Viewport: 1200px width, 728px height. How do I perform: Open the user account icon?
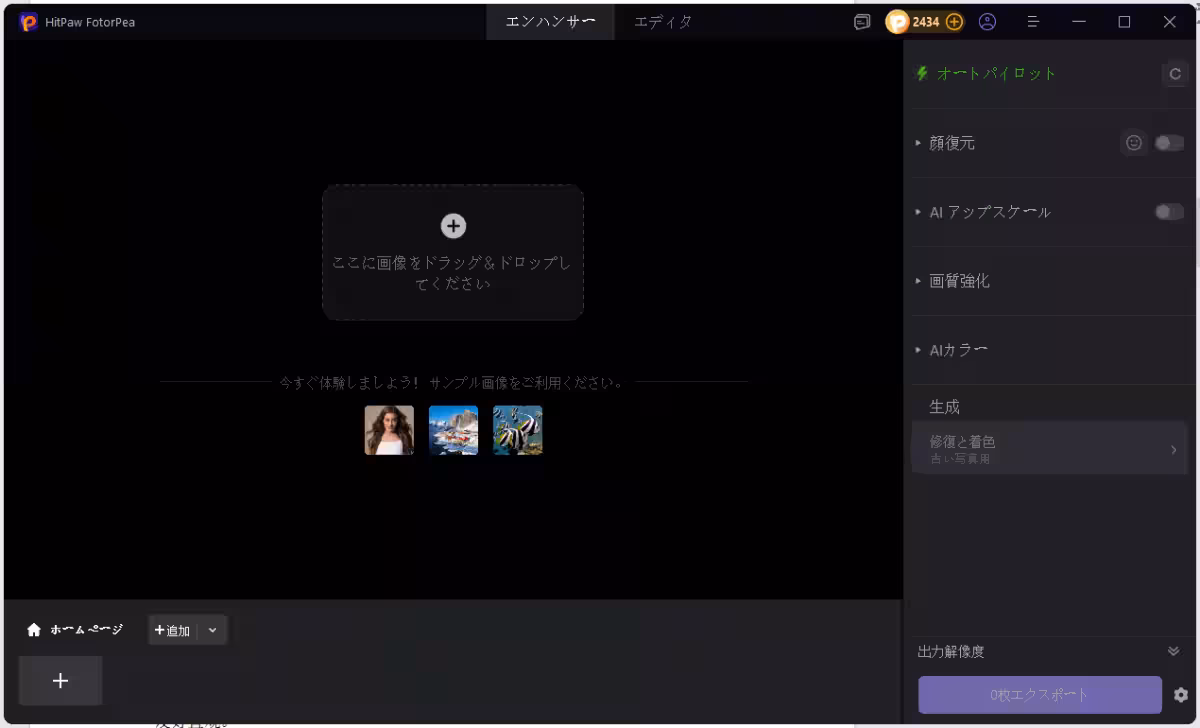click(986, 21)
